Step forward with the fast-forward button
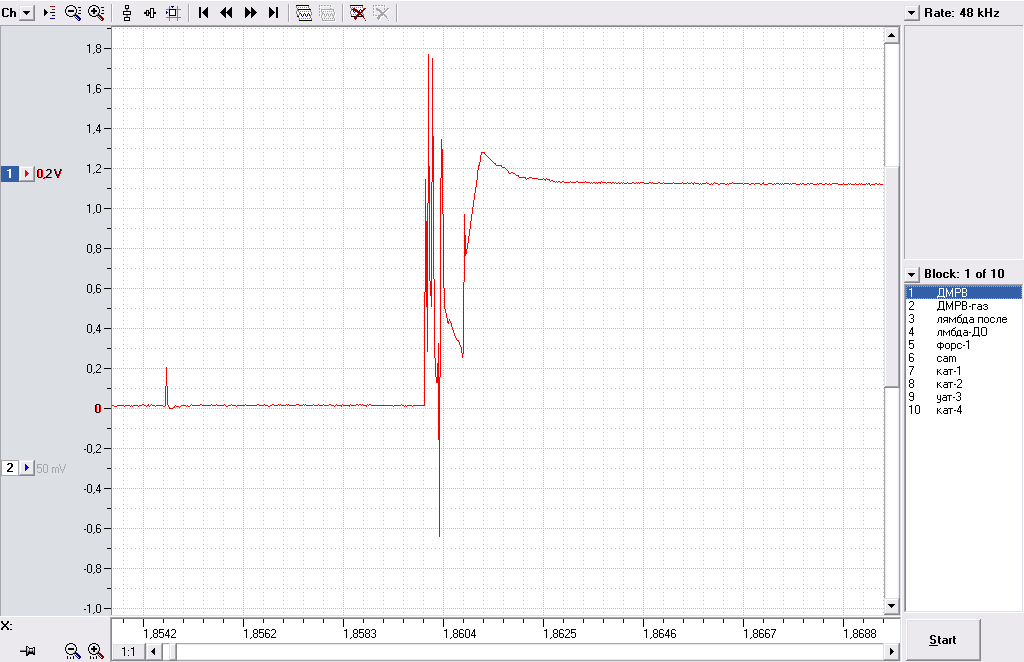This screenshot has height=662, width=1024. coord(250,13)
